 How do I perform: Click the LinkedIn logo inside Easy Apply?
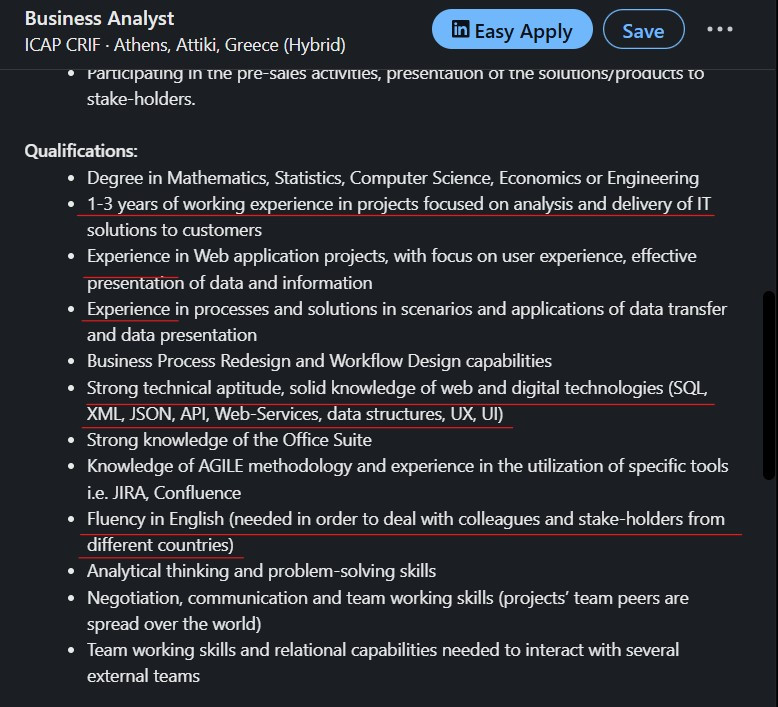pos(460,29)
